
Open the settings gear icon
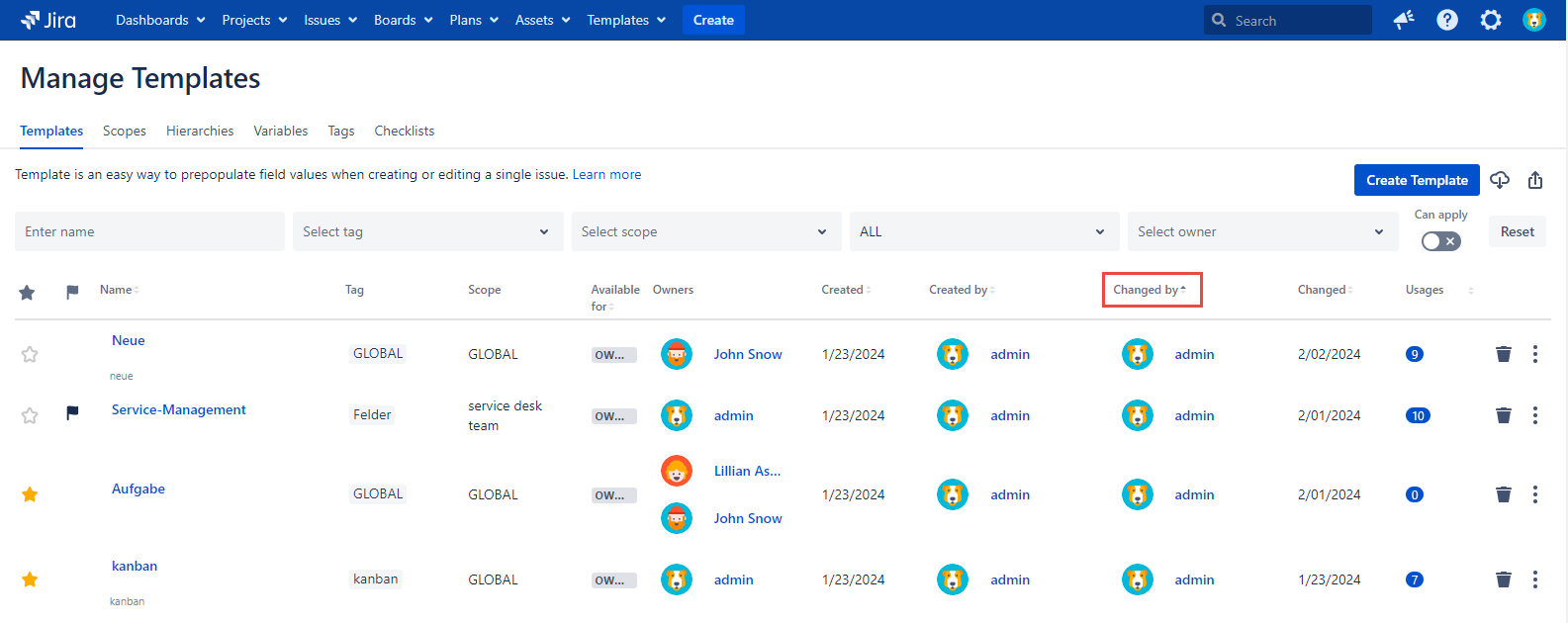point(1491,20)
